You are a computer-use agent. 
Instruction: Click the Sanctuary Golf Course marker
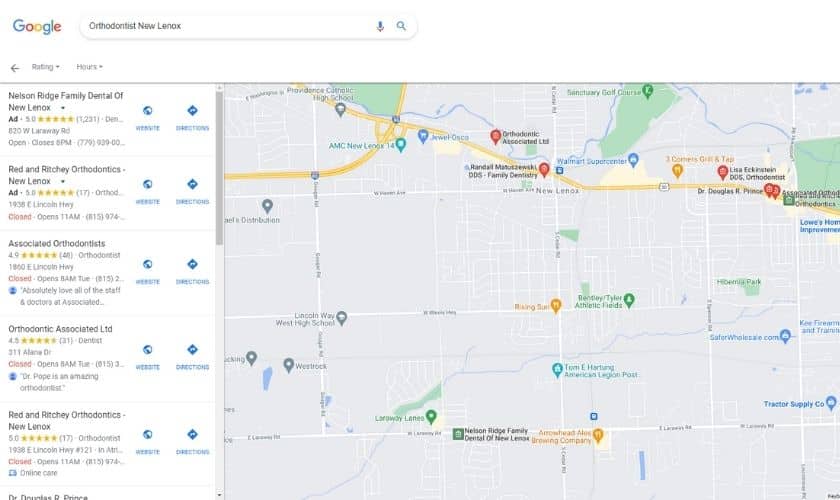click(647, 91)
